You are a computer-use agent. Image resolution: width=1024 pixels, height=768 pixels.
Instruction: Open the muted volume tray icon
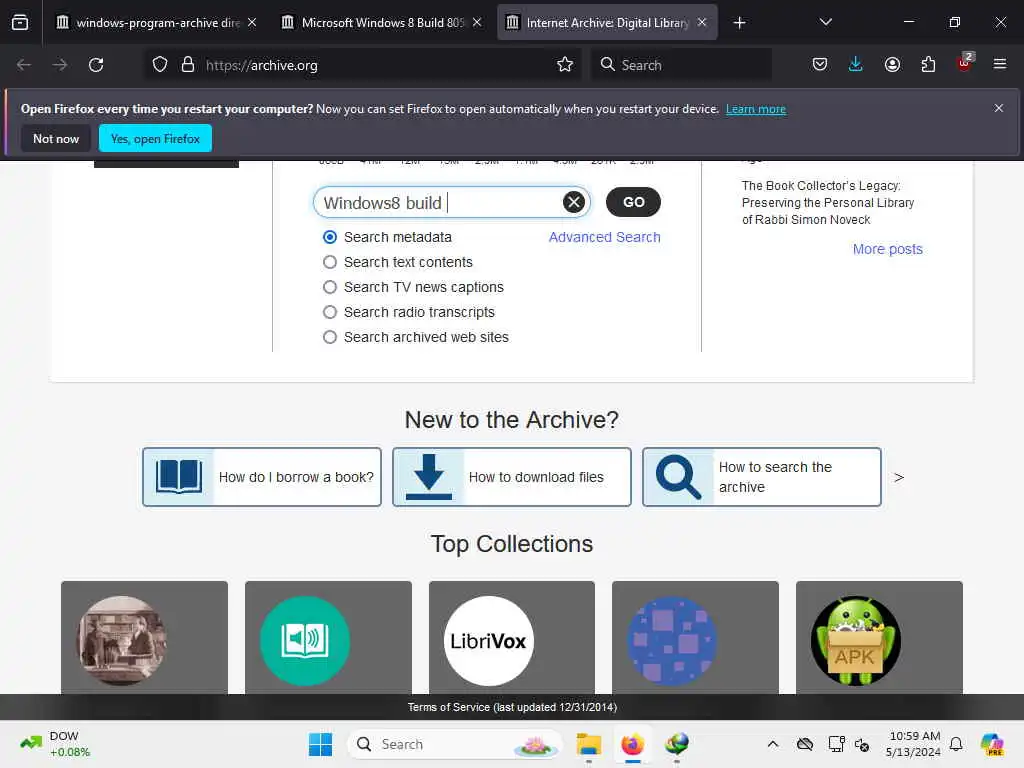click(x=862, y=744)
